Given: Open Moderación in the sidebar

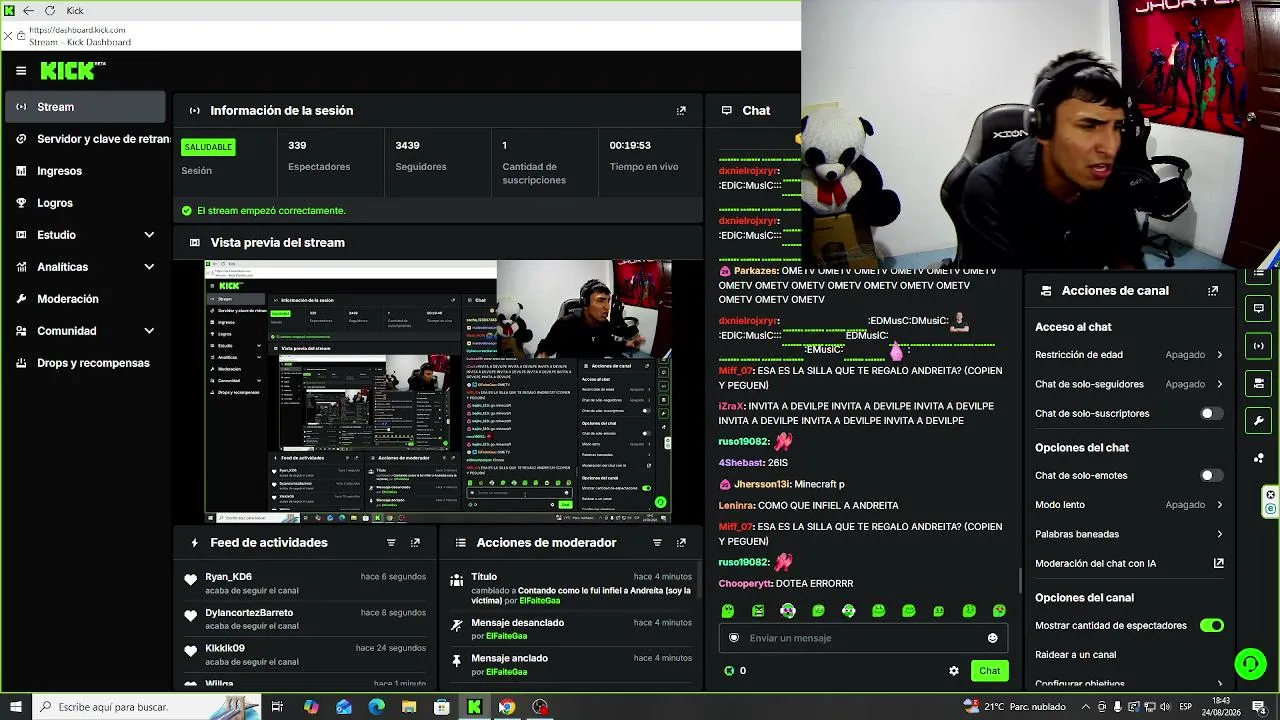Looking at the screenshot, I should coord(85,299).
